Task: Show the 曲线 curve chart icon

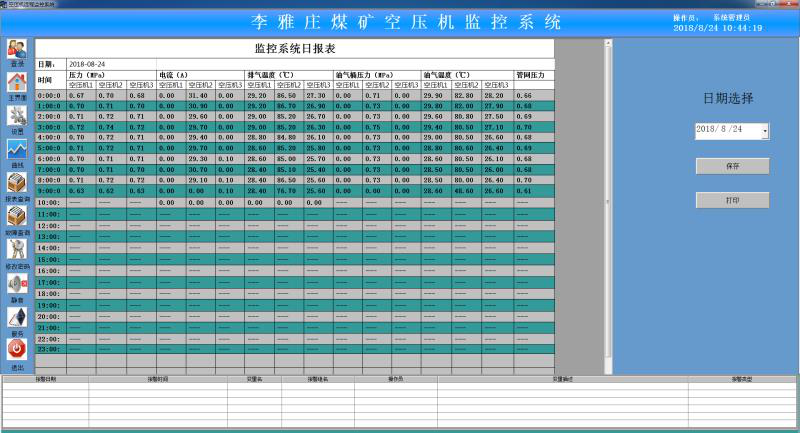Action: pos(17,150)
